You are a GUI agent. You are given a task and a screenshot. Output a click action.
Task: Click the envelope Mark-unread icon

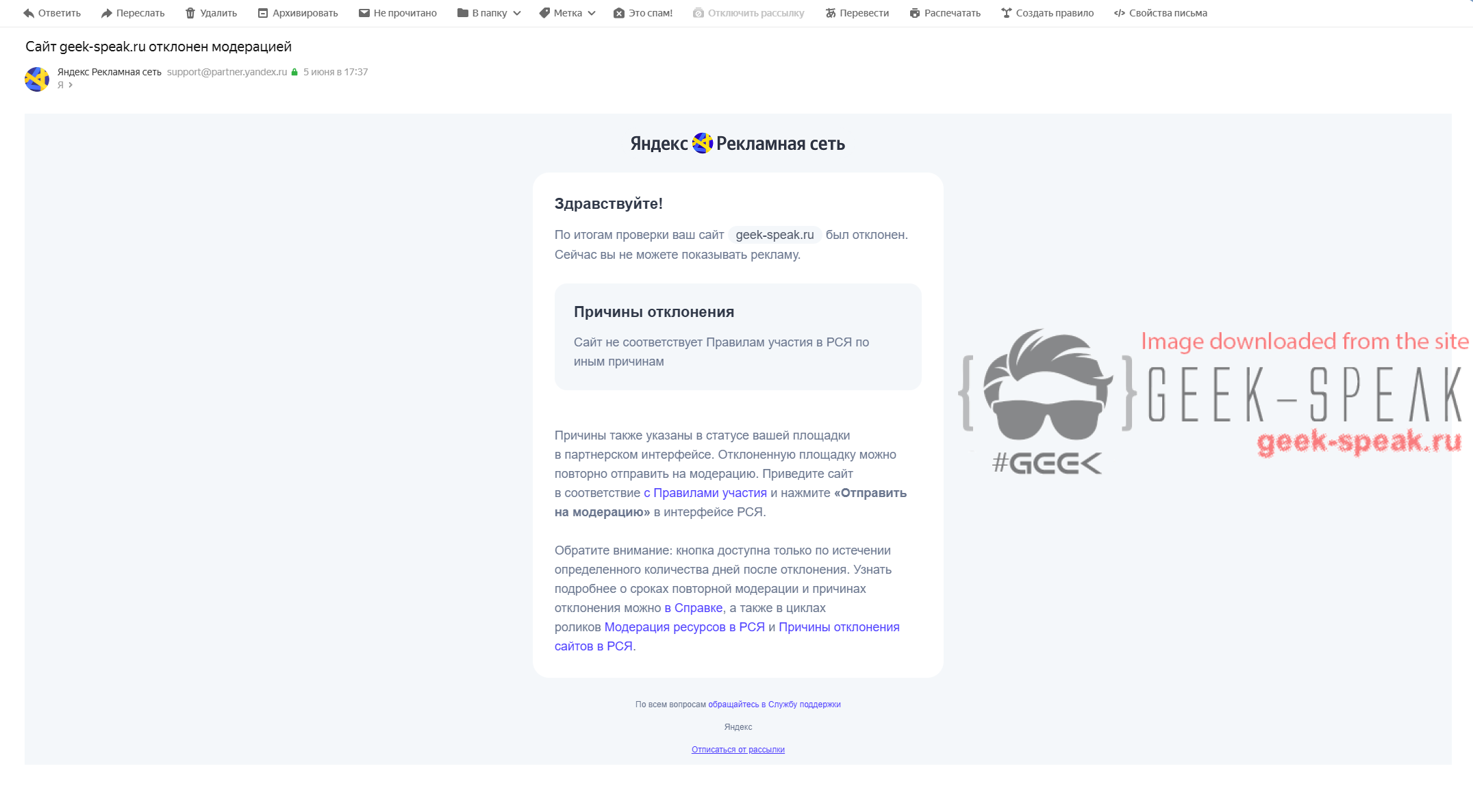(364, 13)
